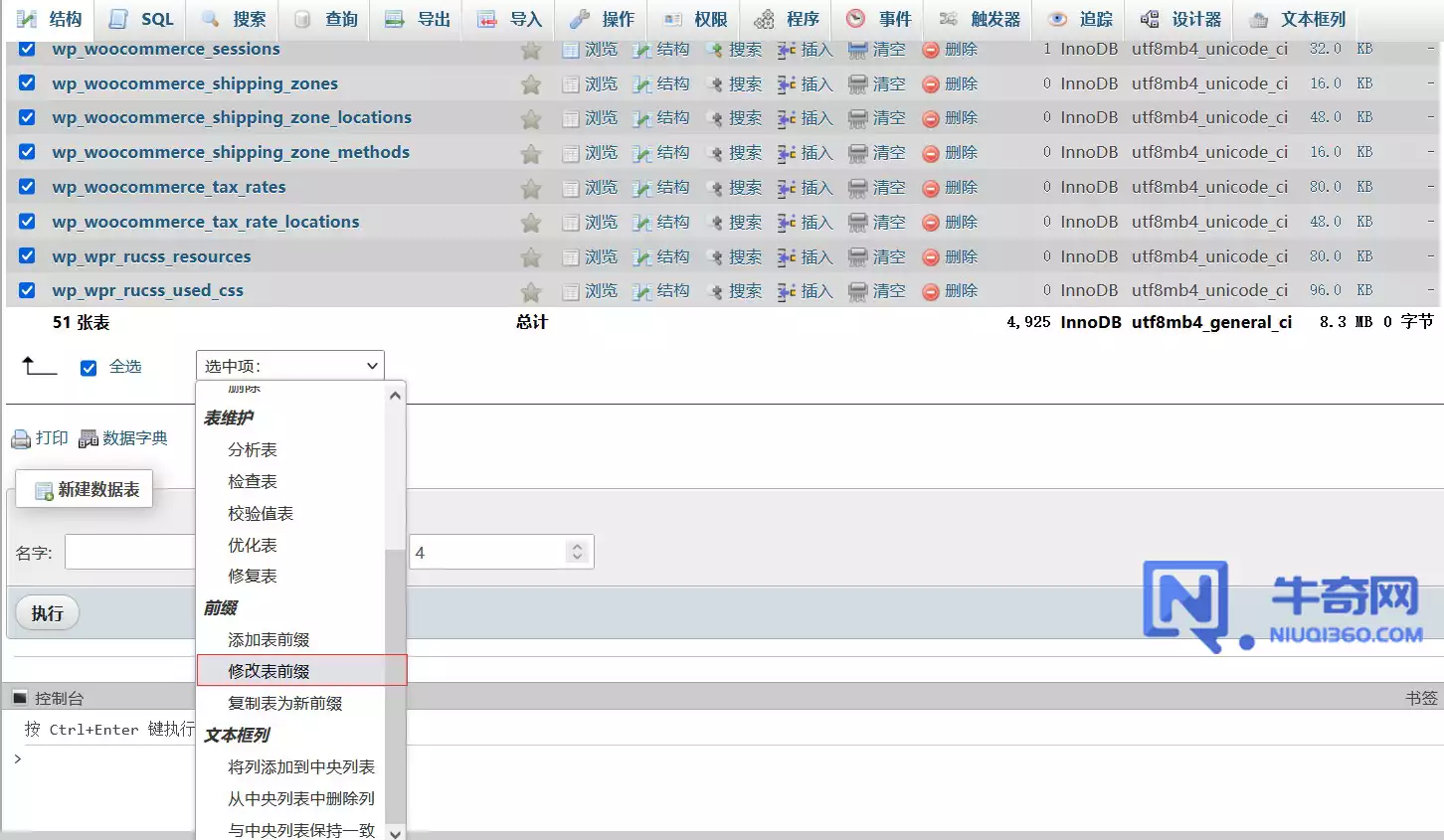Click the print icon
The width and height of the screenshot is (1444, 840).
point(21,438)
